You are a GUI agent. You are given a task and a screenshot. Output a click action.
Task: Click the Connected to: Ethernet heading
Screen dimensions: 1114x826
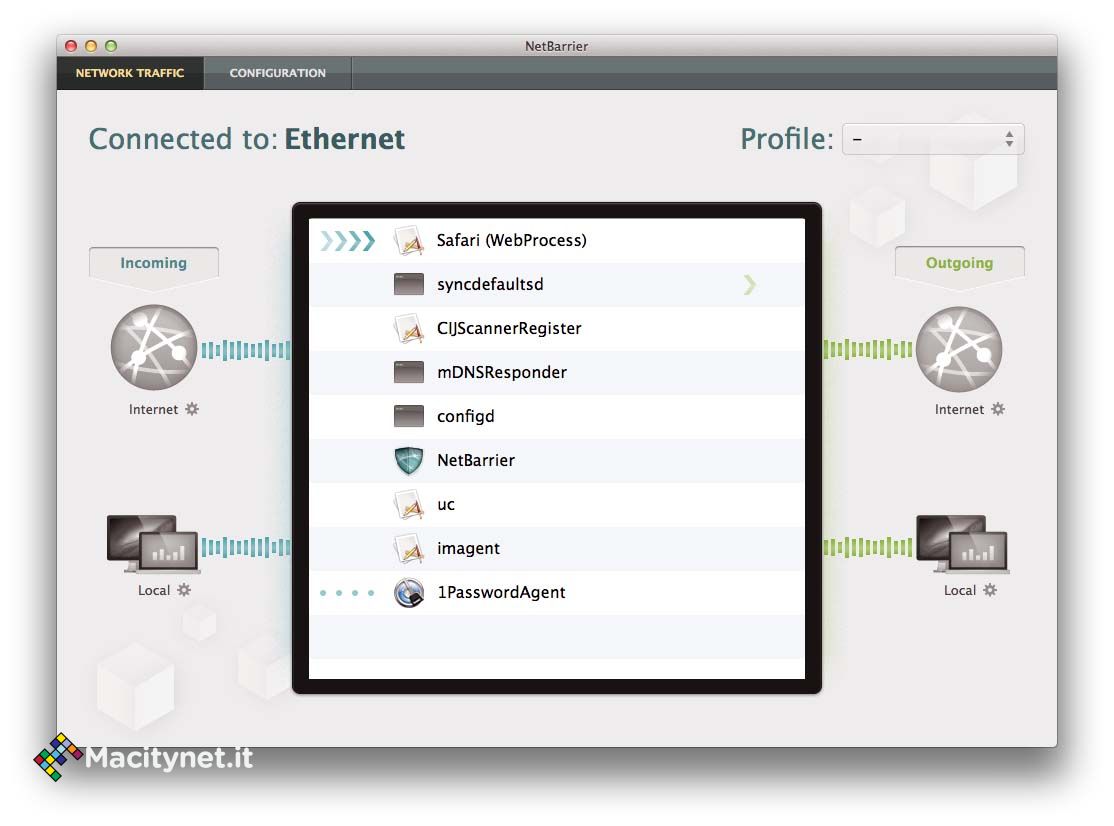click(247, 139)
